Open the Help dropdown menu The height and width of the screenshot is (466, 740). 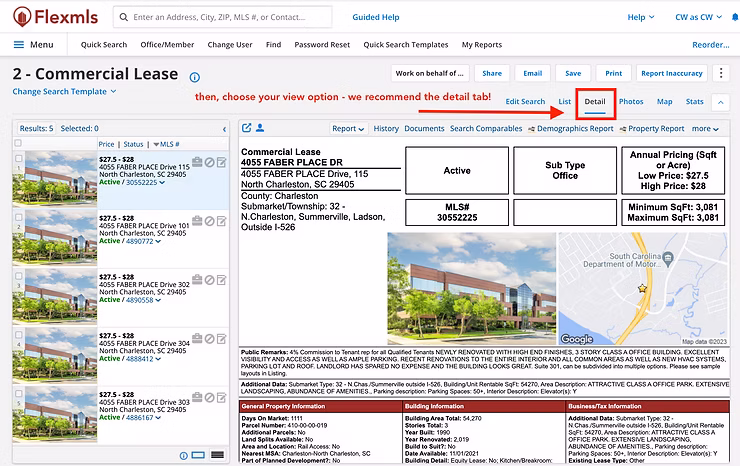click(x=640, y=17)
